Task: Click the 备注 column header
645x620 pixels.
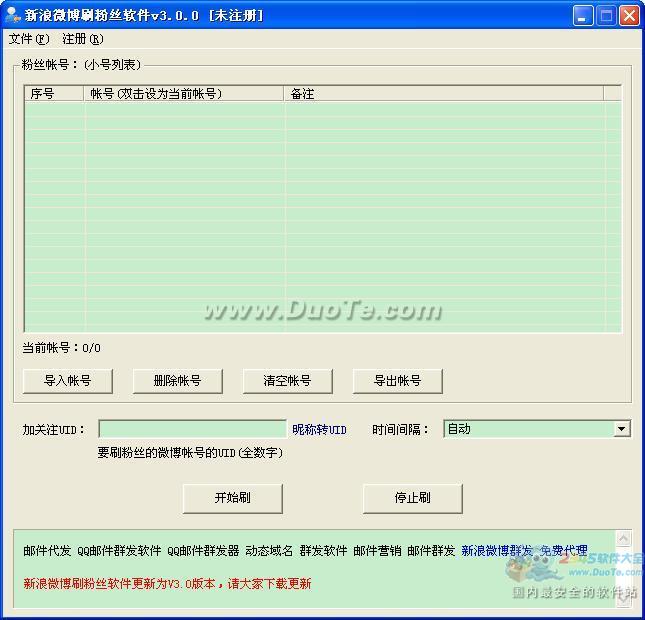Action: point(443,94)
